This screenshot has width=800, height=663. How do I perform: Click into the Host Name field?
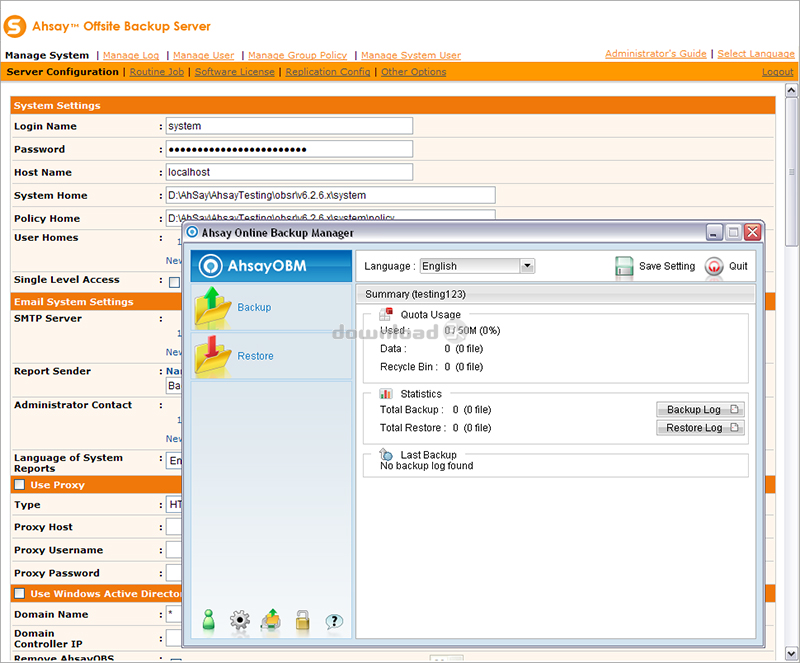(x=288, y=172)
